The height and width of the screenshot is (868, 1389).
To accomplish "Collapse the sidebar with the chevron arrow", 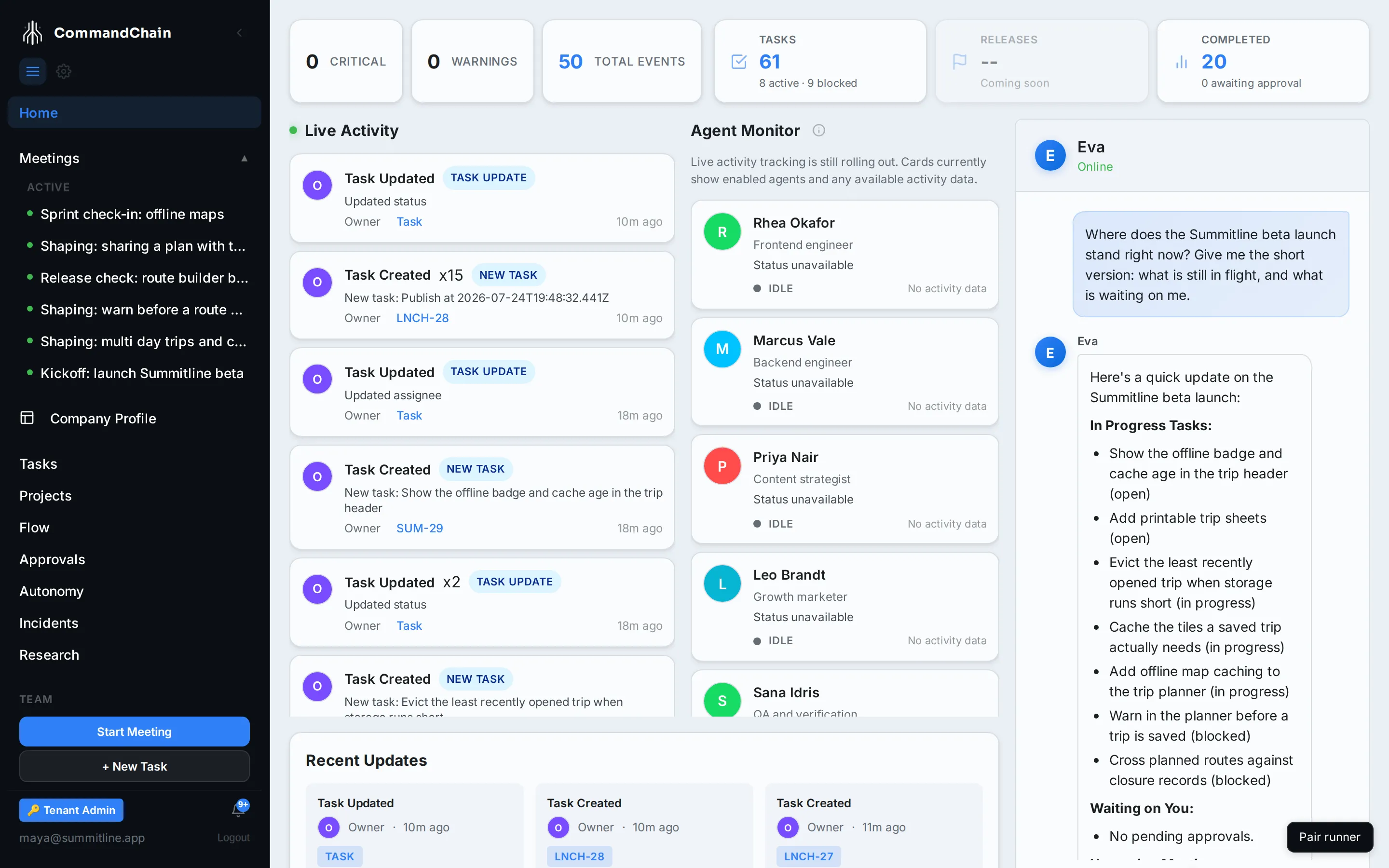I will (x=239, y=33).
